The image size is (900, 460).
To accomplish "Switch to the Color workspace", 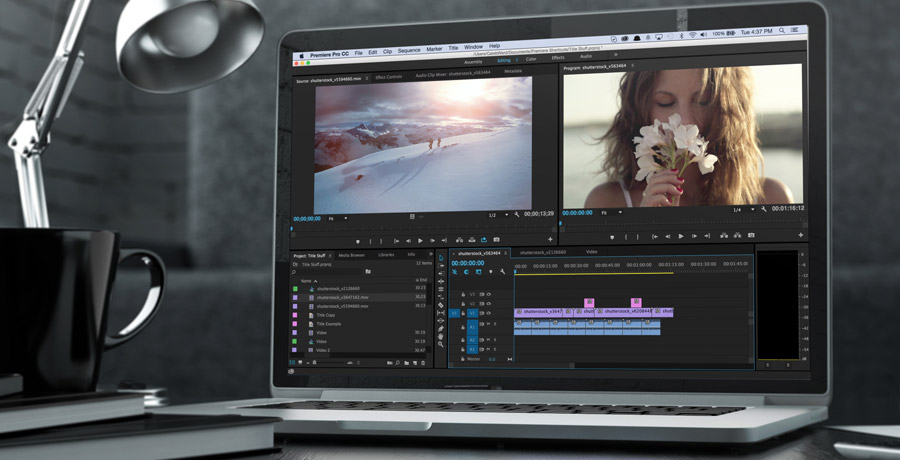I will click(x=531, y=57).
